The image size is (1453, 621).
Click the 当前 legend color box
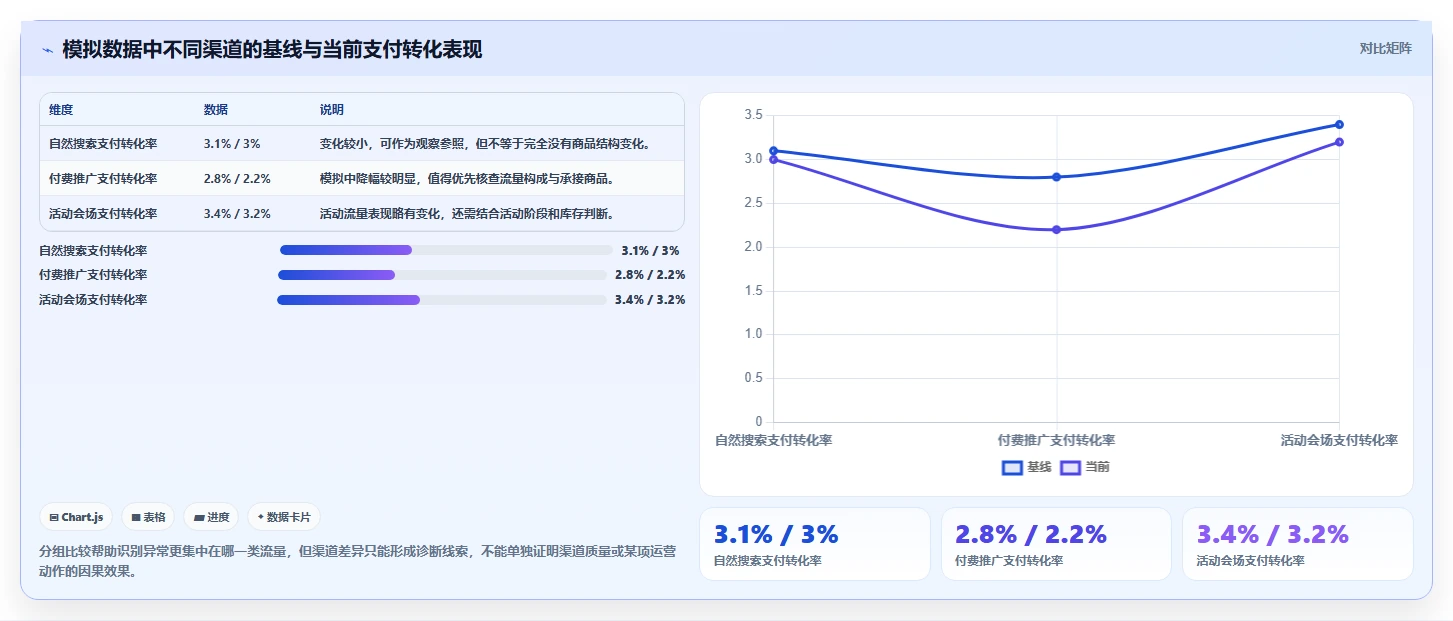[x=1071, y=467]
